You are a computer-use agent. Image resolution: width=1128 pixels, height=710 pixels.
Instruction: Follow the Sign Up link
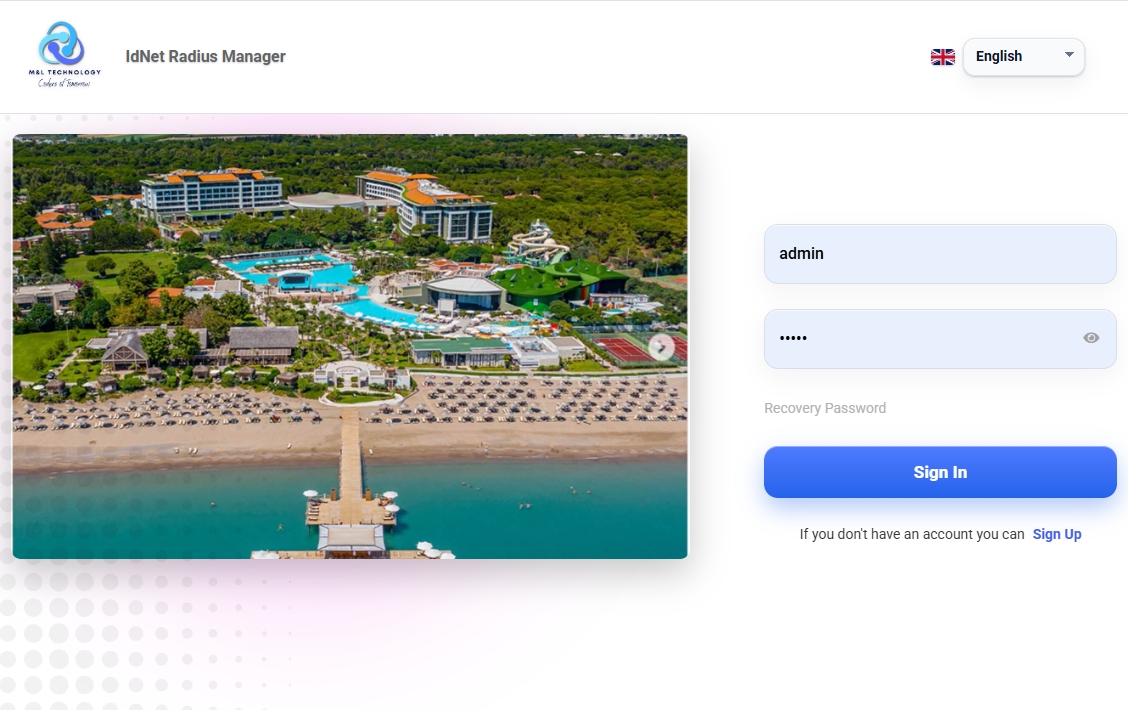click(1057, 534)
